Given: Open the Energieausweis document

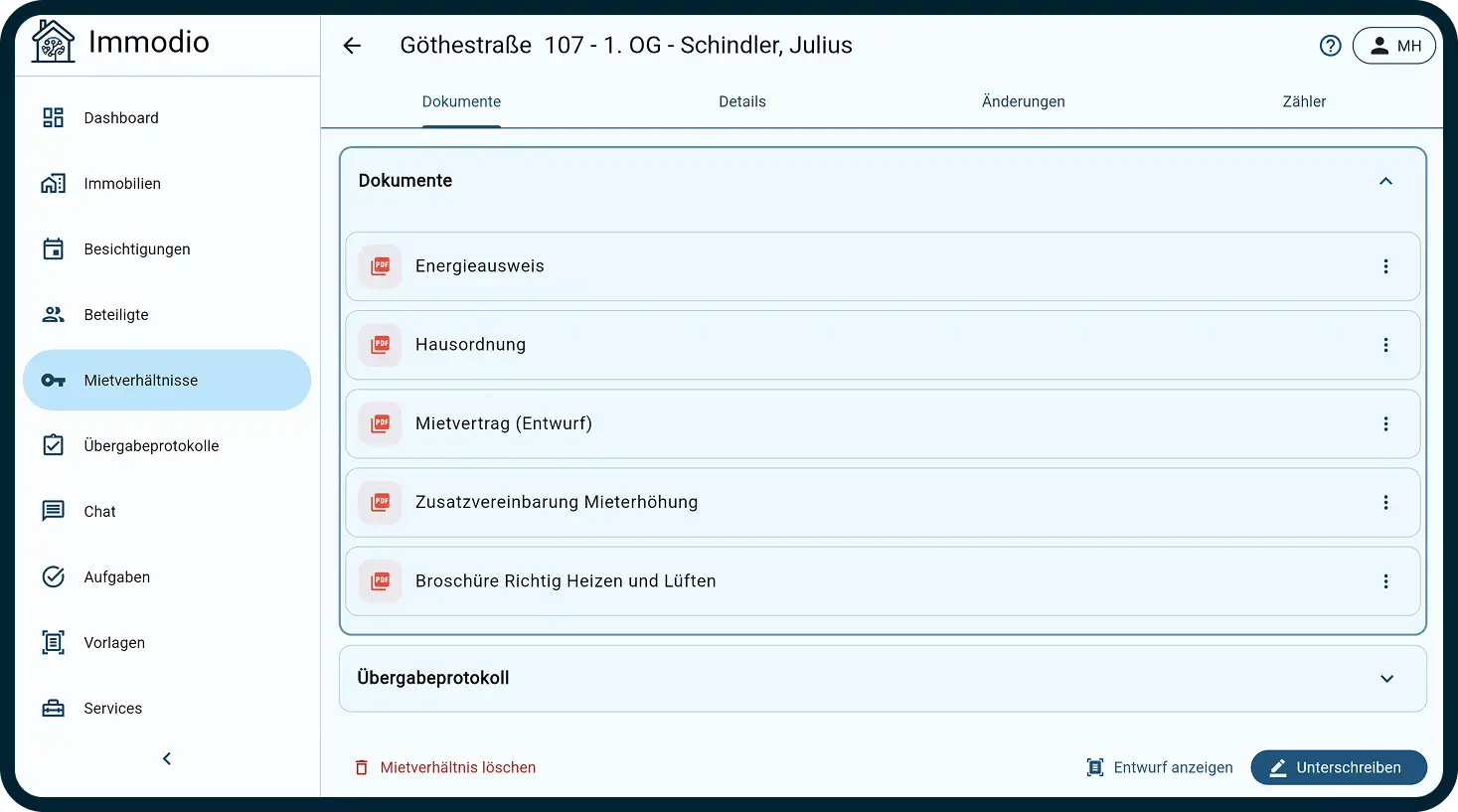Looking at the screenshot, I should (x=883, y=266).
